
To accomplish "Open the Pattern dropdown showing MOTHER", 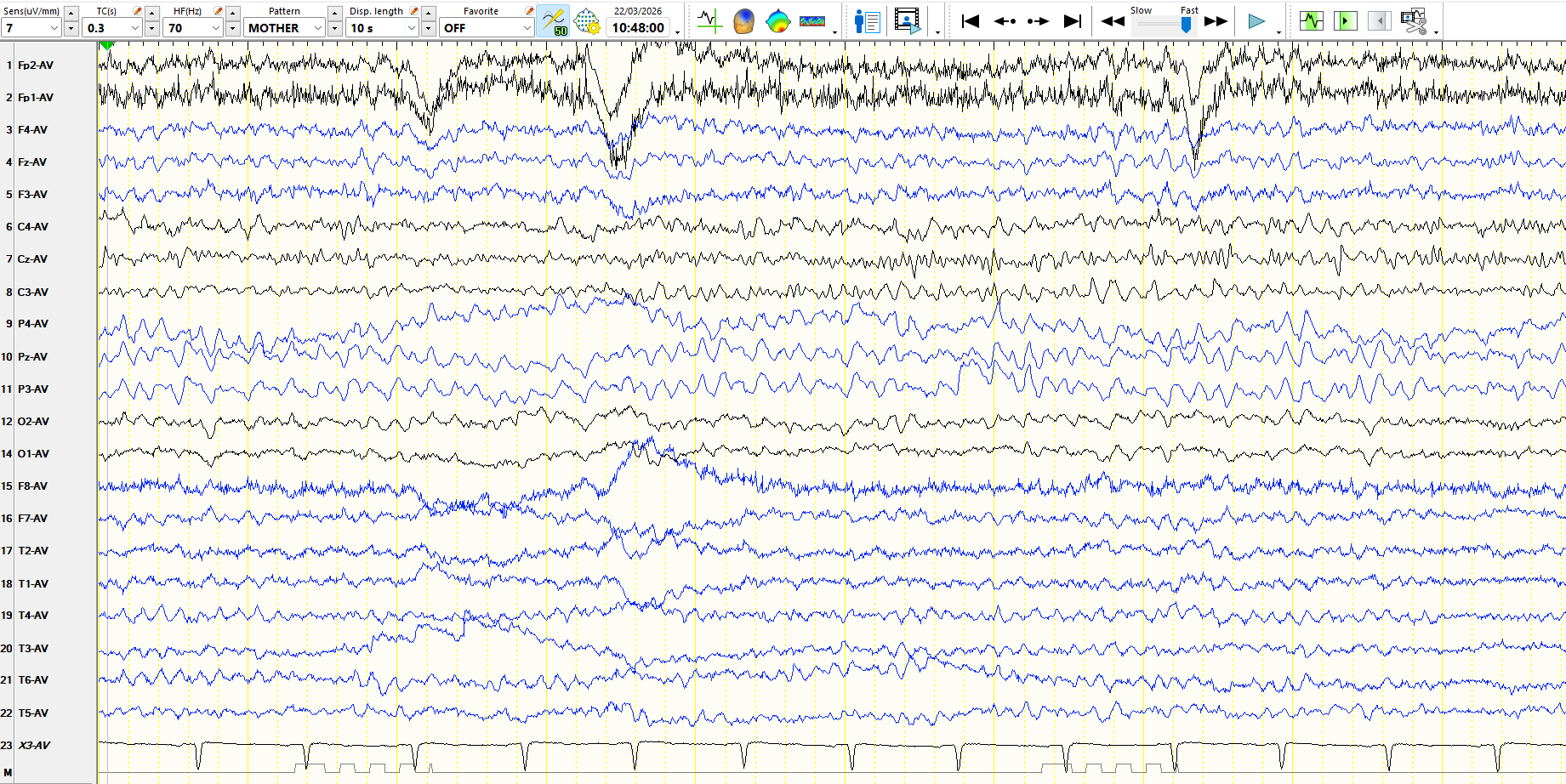I will pos(285,28).
